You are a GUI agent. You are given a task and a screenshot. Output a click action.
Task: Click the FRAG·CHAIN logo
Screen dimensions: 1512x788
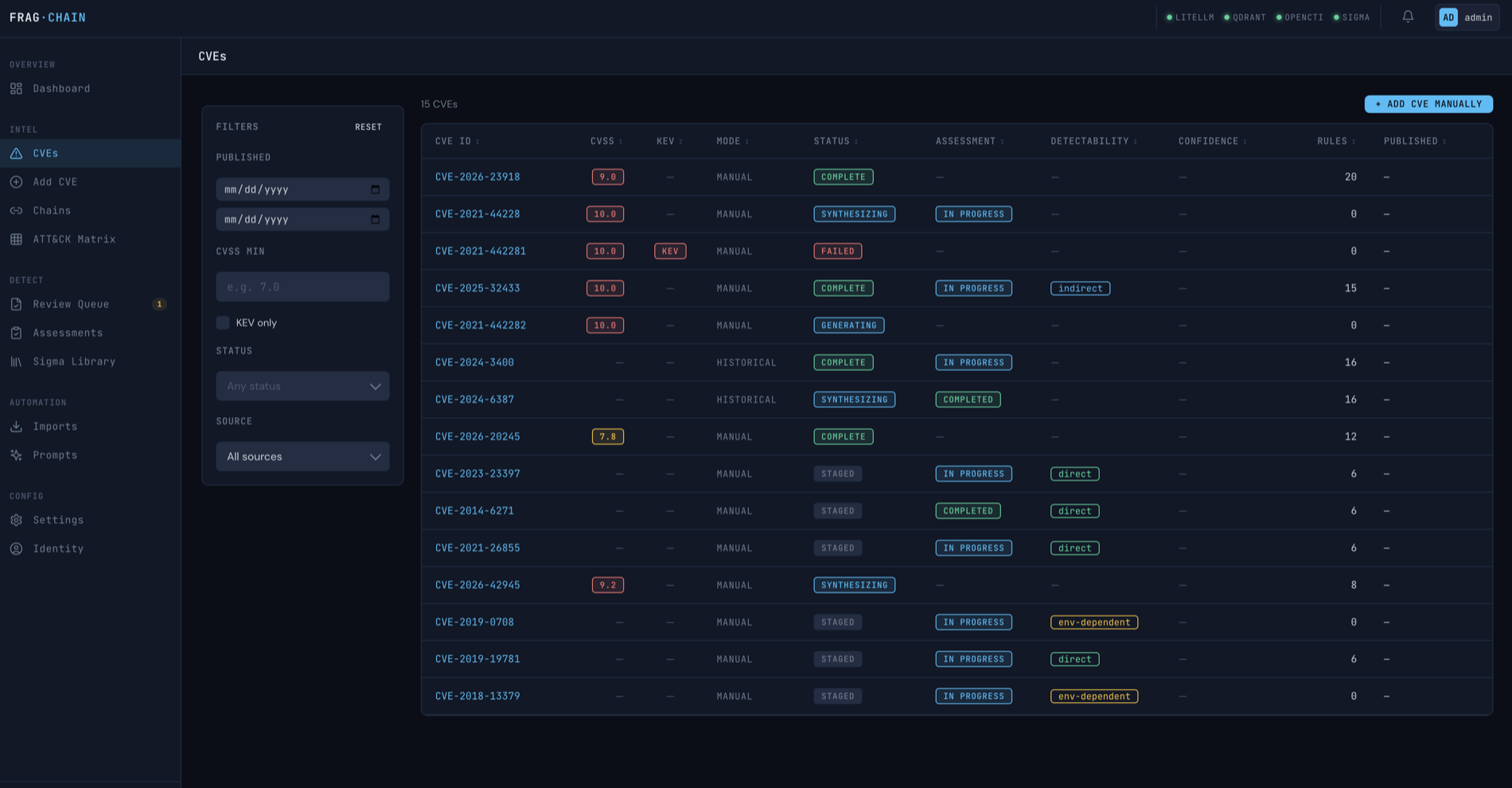point(48,18)
